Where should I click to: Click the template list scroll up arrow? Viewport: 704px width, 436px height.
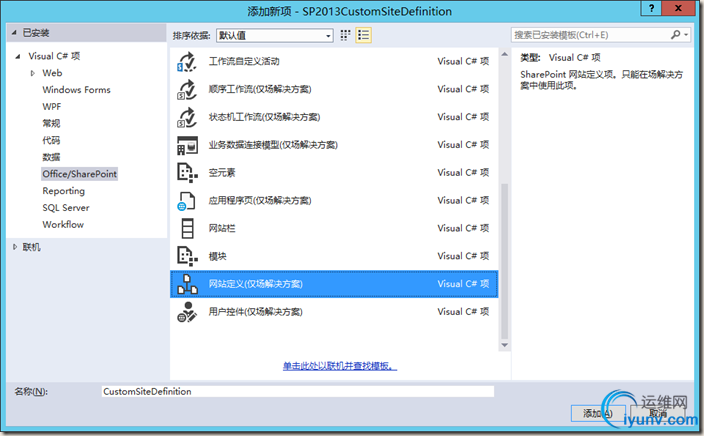pyautogui.click(x=505, y=54)
